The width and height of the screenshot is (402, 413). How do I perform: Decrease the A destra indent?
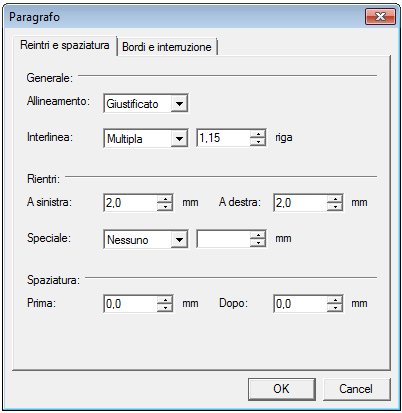[x=335, y=207]
